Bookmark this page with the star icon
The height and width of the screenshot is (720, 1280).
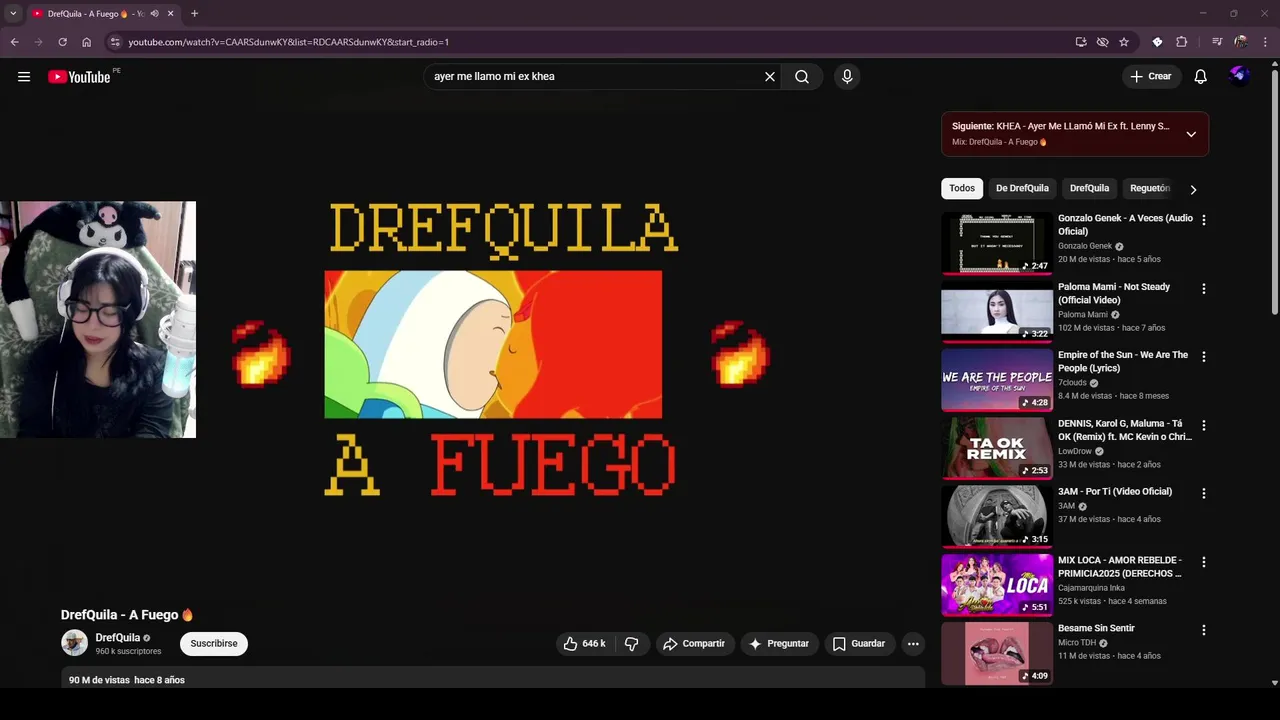(1124, 42)
